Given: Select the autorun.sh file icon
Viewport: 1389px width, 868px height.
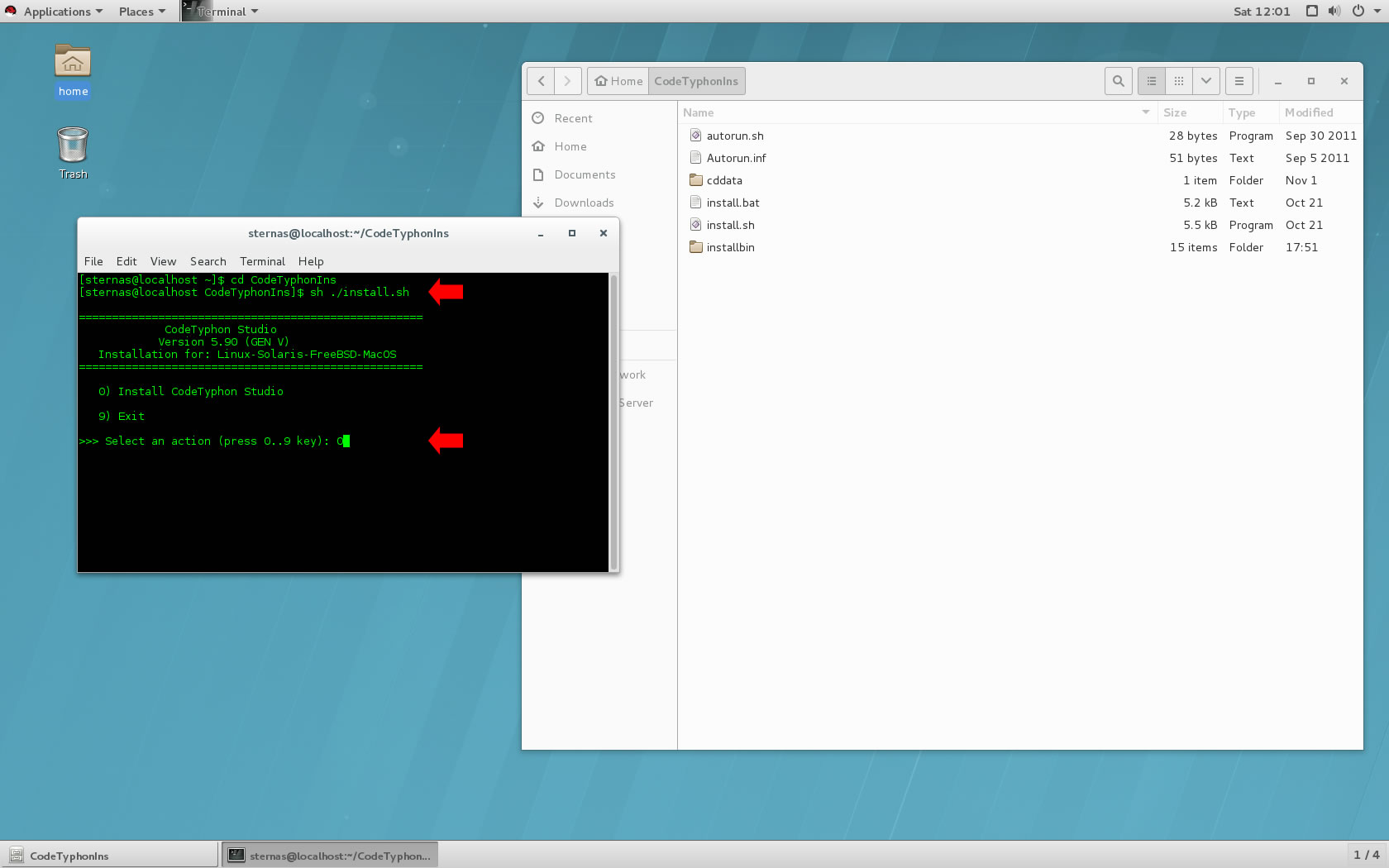Looking at the screenshot, I should pyautogui.click(x=696, y=136).
